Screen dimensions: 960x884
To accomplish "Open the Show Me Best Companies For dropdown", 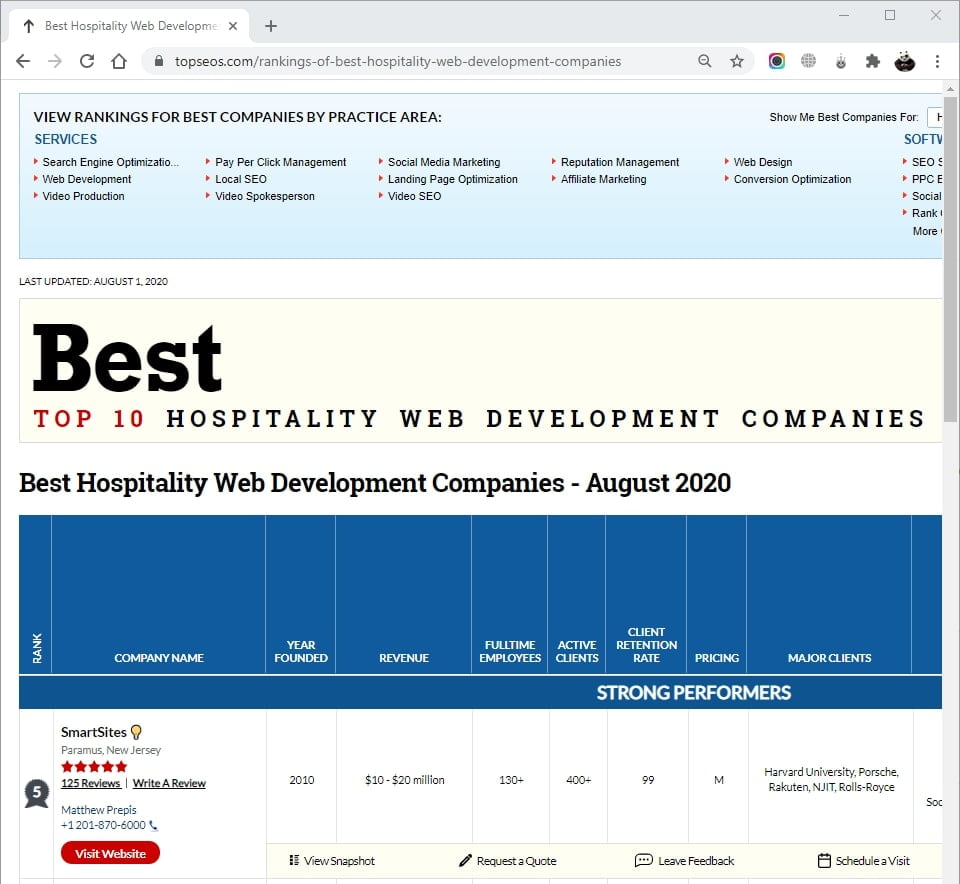I will 934,117.
